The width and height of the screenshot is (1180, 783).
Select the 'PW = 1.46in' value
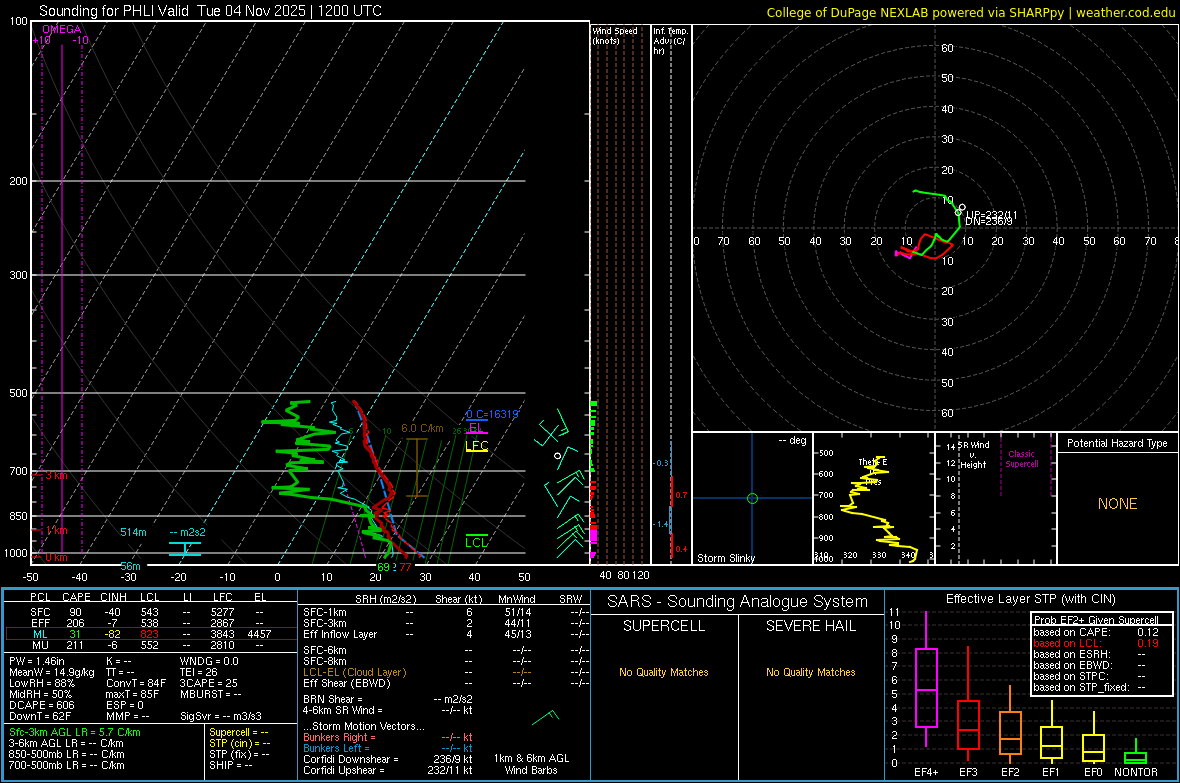[37, 661]
